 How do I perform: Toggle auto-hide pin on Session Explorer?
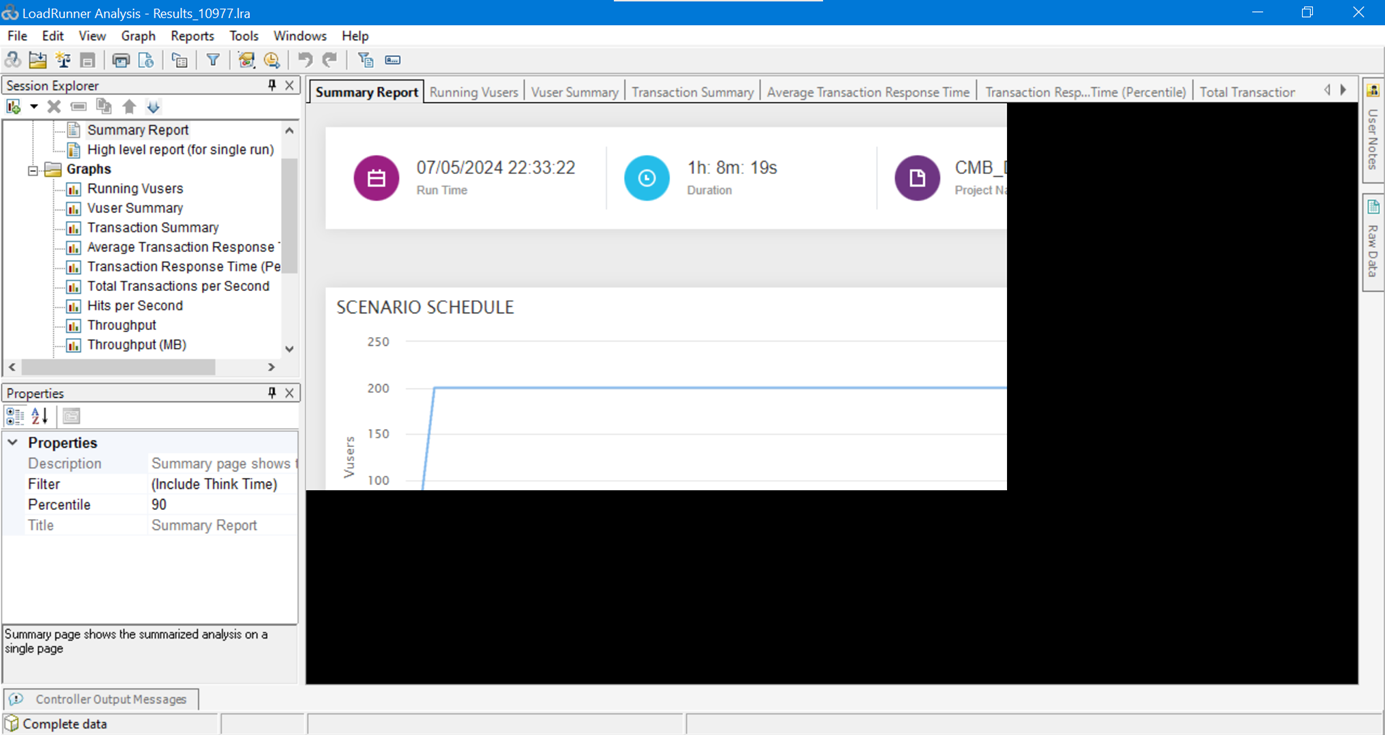tap(272, 86)
